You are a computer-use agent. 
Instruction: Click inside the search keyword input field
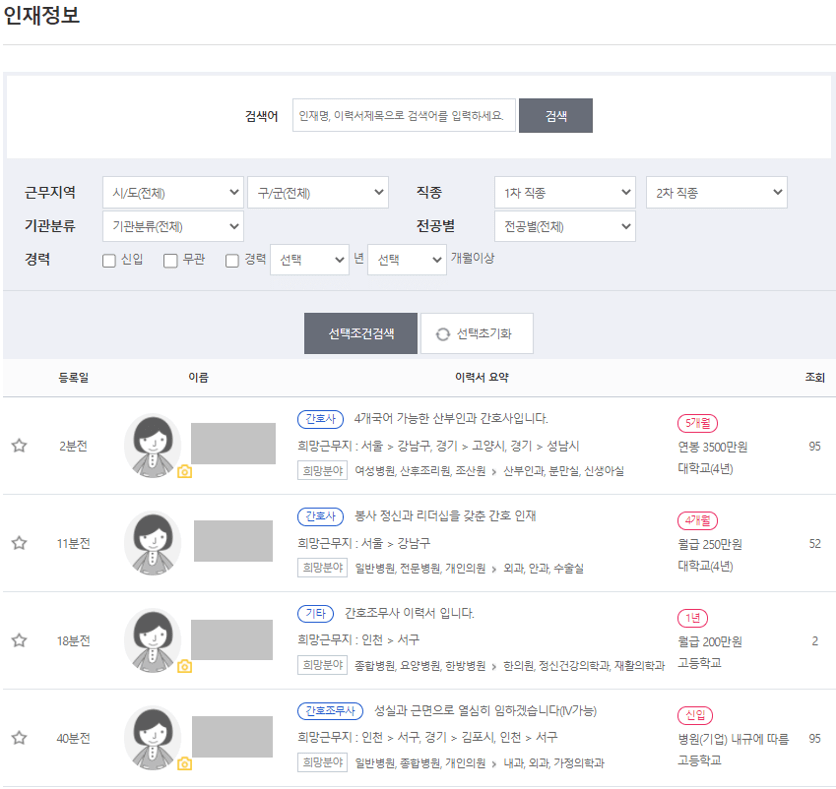tap(404, 115)
